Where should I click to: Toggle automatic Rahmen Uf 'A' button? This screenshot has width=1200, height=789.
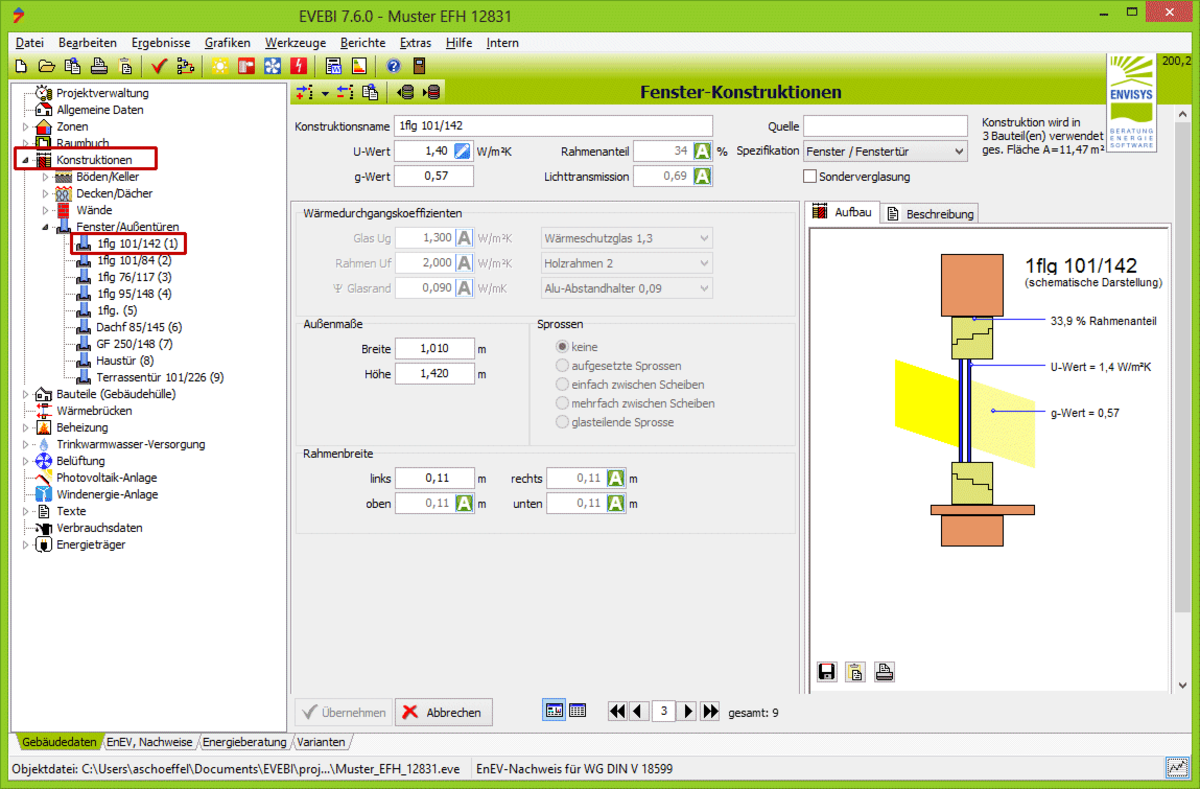tap(464, 263)
